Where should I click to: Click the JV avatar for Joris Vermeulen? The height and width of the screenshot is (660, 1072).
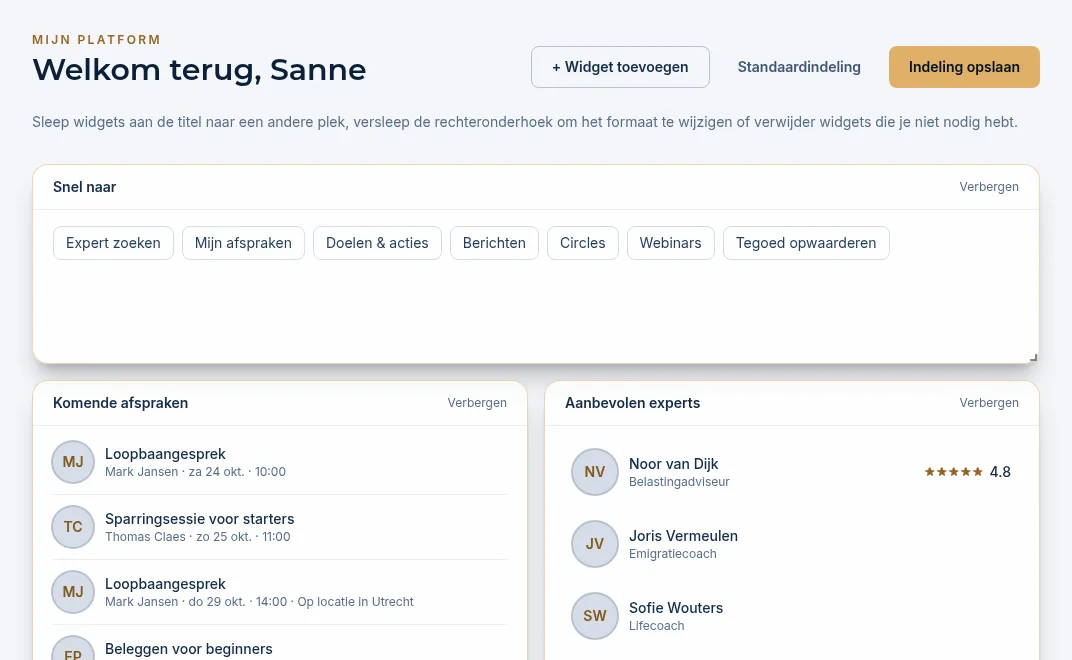click(595, 544)
